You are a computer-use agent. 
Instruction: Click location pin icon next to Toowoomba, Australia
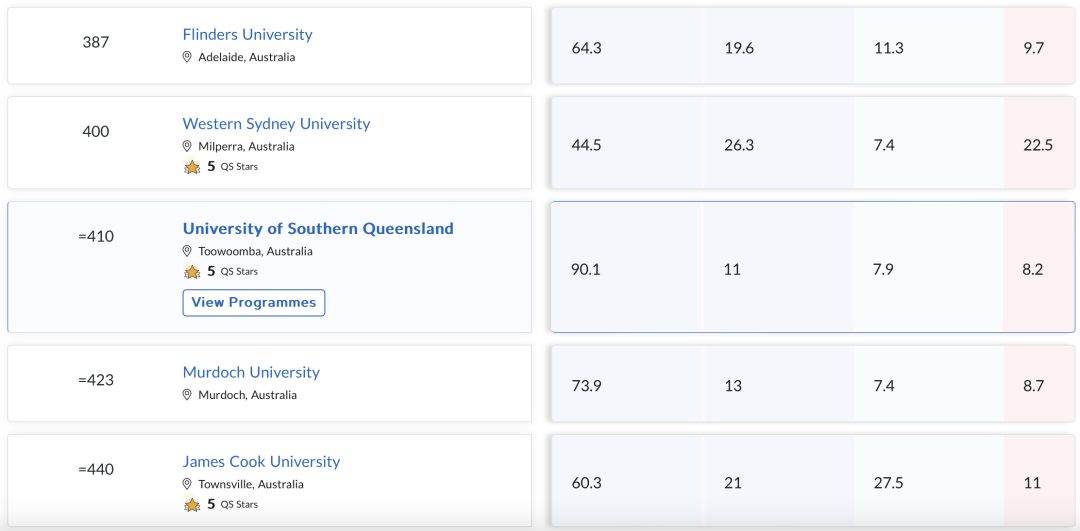coord(187,251)
